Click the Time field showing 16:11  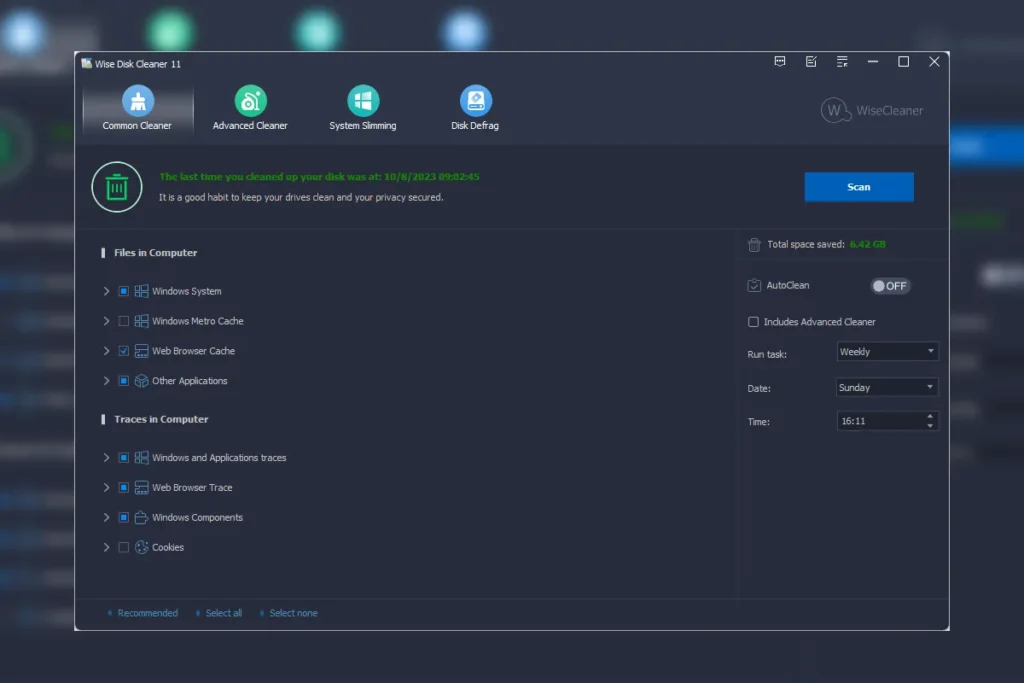point(880,421)
